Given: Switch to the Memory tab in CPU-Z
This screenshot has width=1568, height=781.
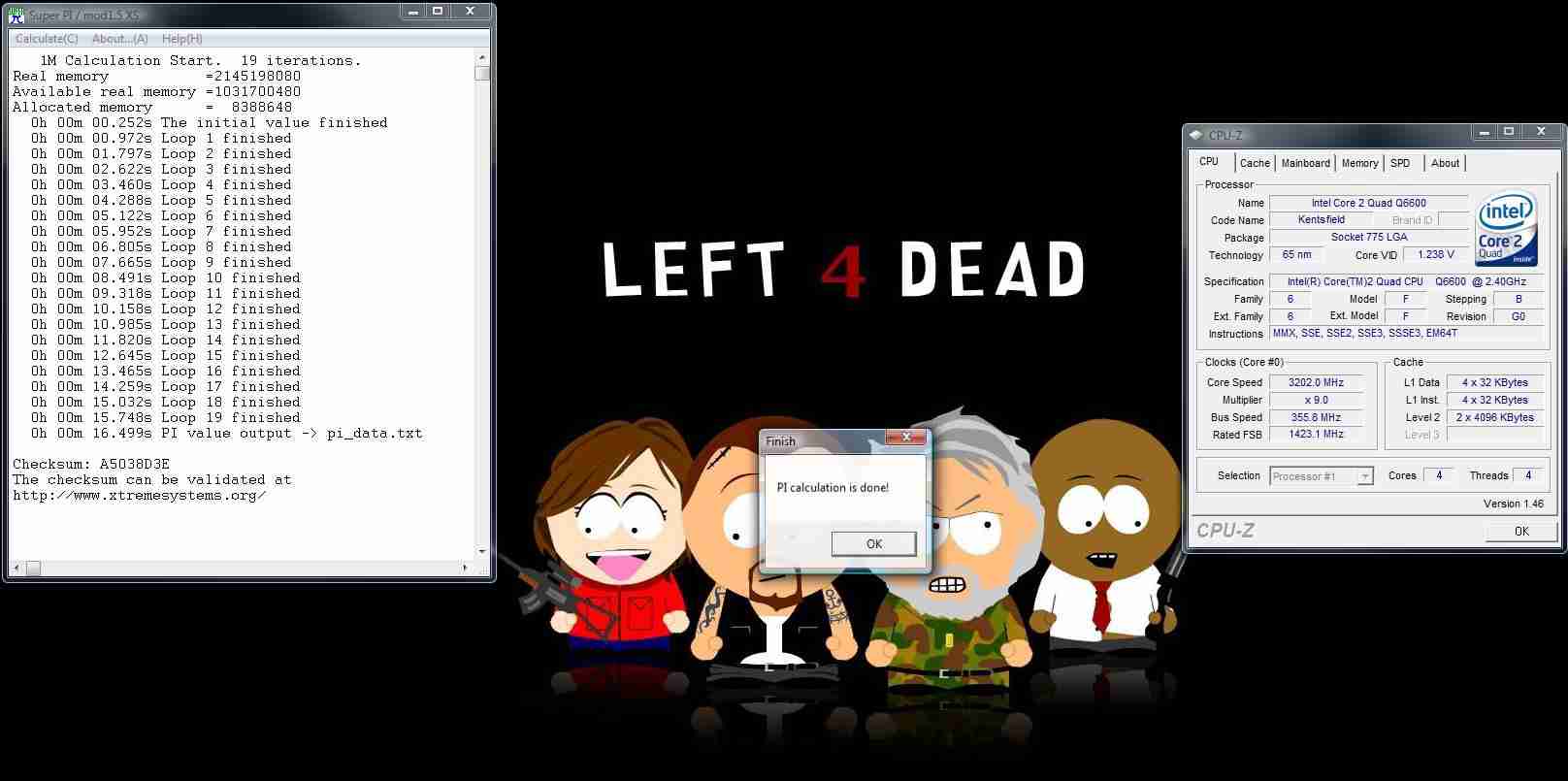Looking at the screenshot, I should coord(1359,163).
